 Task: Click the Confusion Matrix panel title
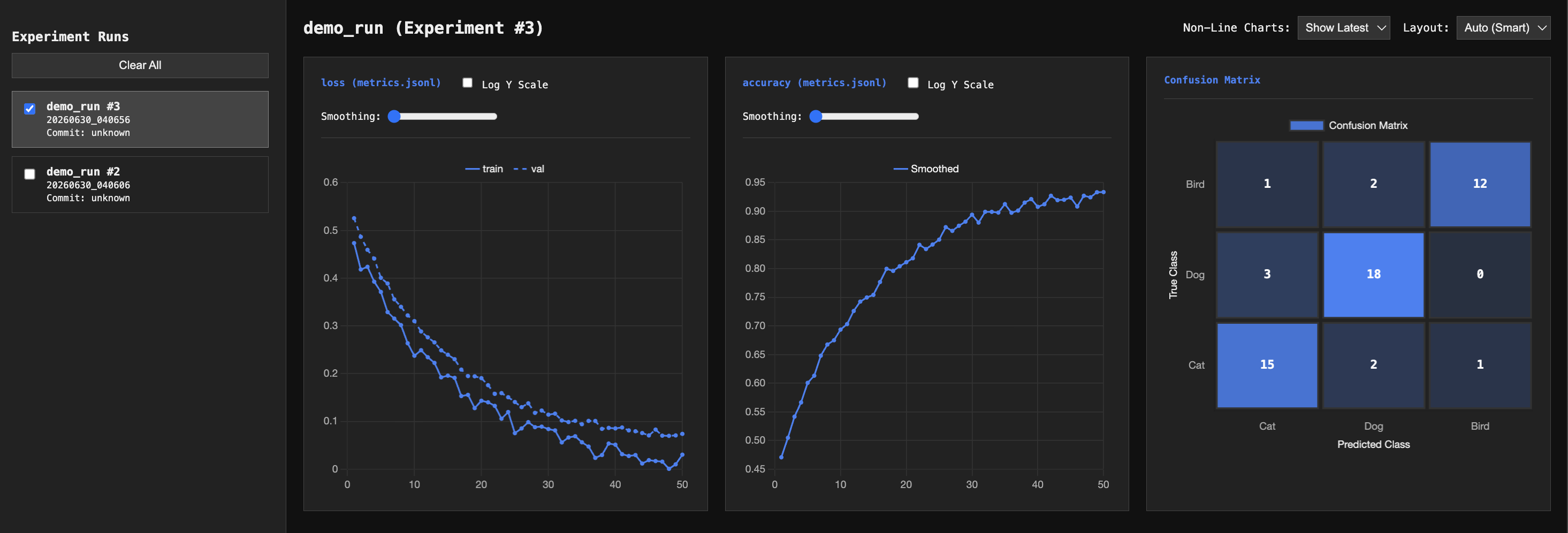point(1212,80)
